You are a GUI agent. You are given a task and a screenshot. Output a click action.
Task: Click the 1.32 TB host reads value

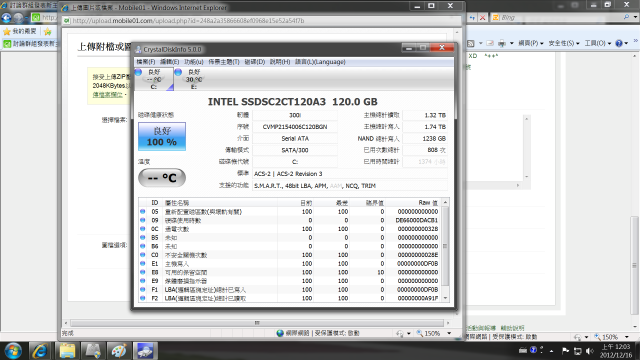coord(425,115)
